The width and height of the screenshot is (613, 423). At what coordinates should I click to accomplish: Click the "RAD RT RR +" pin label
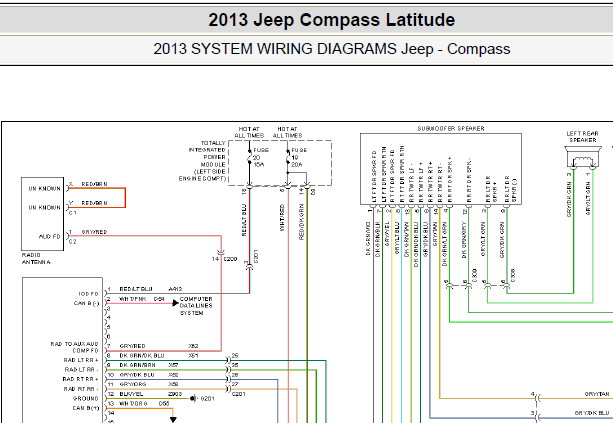click(x=81, y=379)
